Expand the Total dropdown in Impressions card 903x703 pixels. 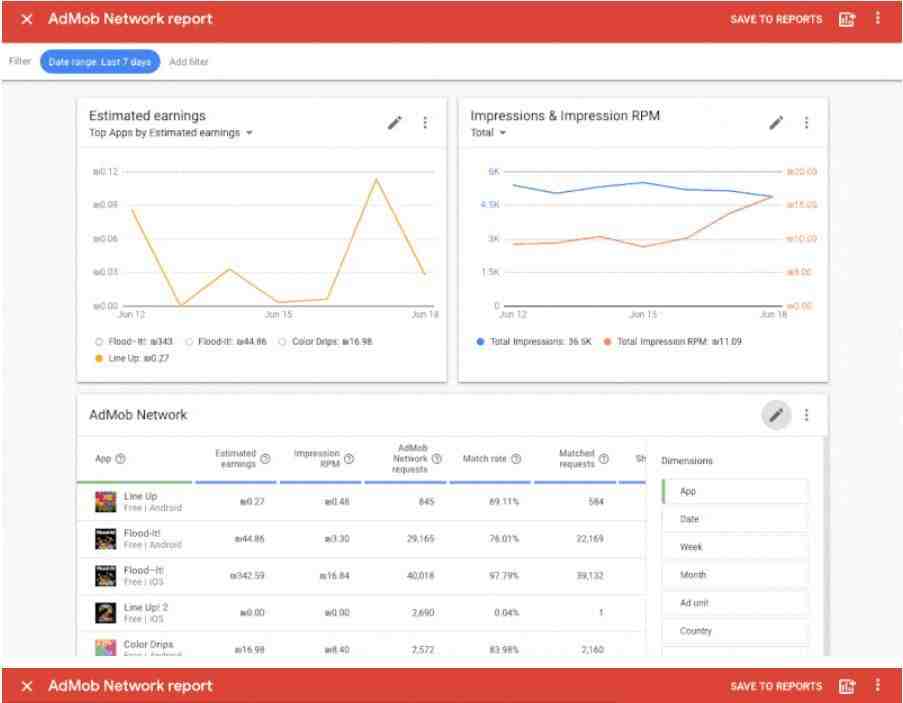488,133
